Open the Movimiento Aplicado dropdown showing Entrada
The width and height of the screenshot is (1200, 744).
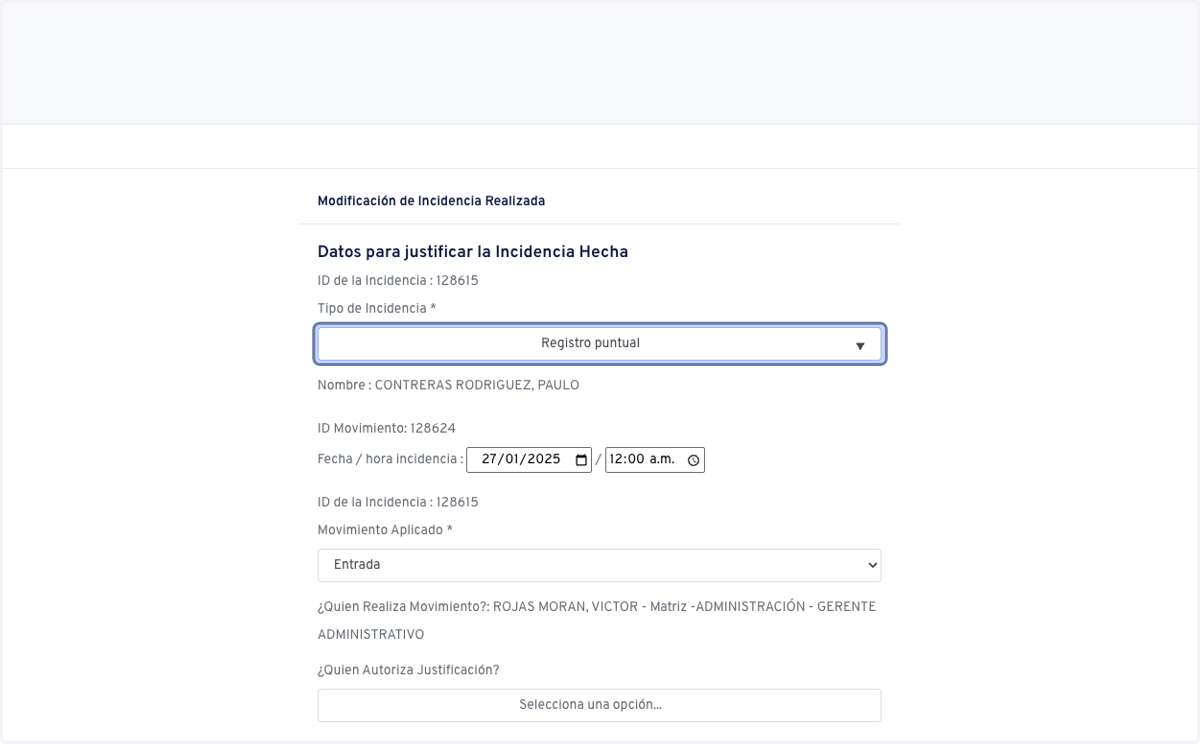[599, 565]
